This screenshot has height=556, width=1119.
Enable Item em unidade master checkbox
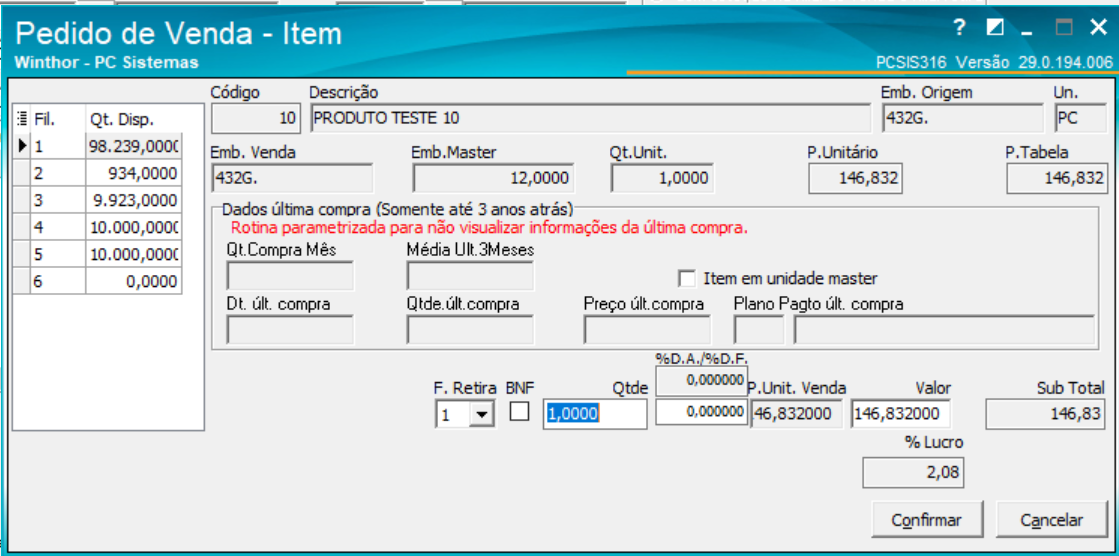point(687,278)
